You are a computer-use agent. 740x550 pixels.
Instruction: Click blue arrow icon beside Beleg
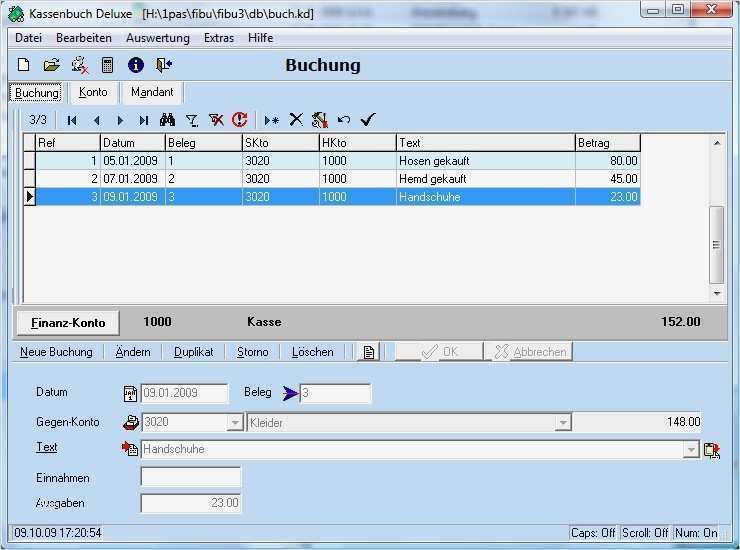(x=290, y=393)
